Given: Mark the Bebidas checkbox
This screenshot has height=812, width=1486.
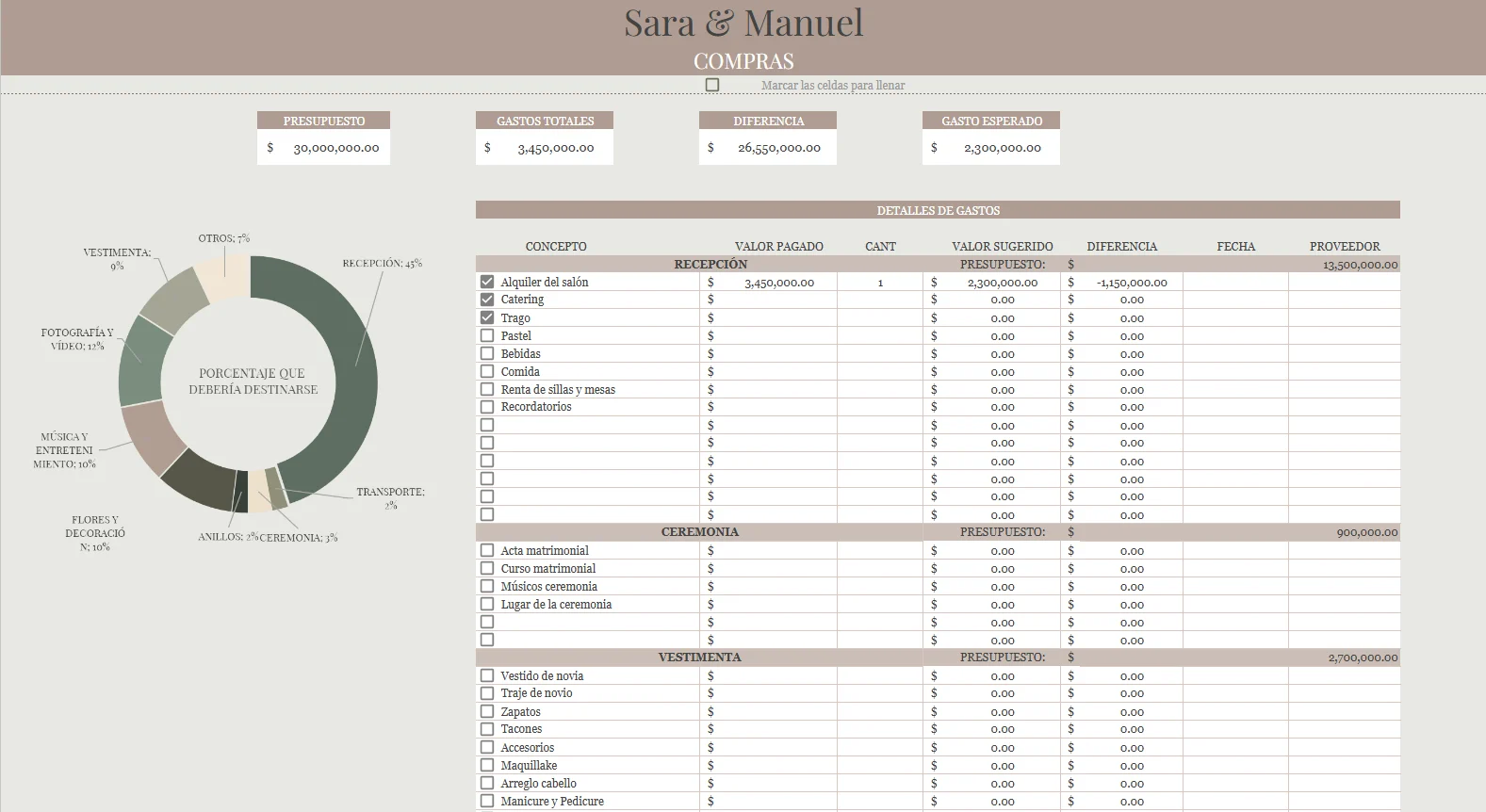Looking at the screenshot, I should (487, 353).
